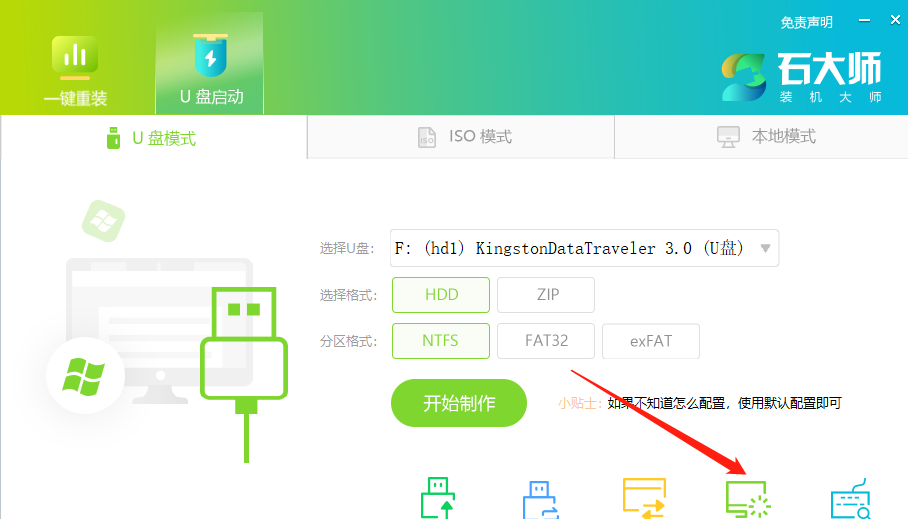This screenshot has width=908, height=519.
Task: Click the 石大师 logo
Action: [x=801, y=77]
